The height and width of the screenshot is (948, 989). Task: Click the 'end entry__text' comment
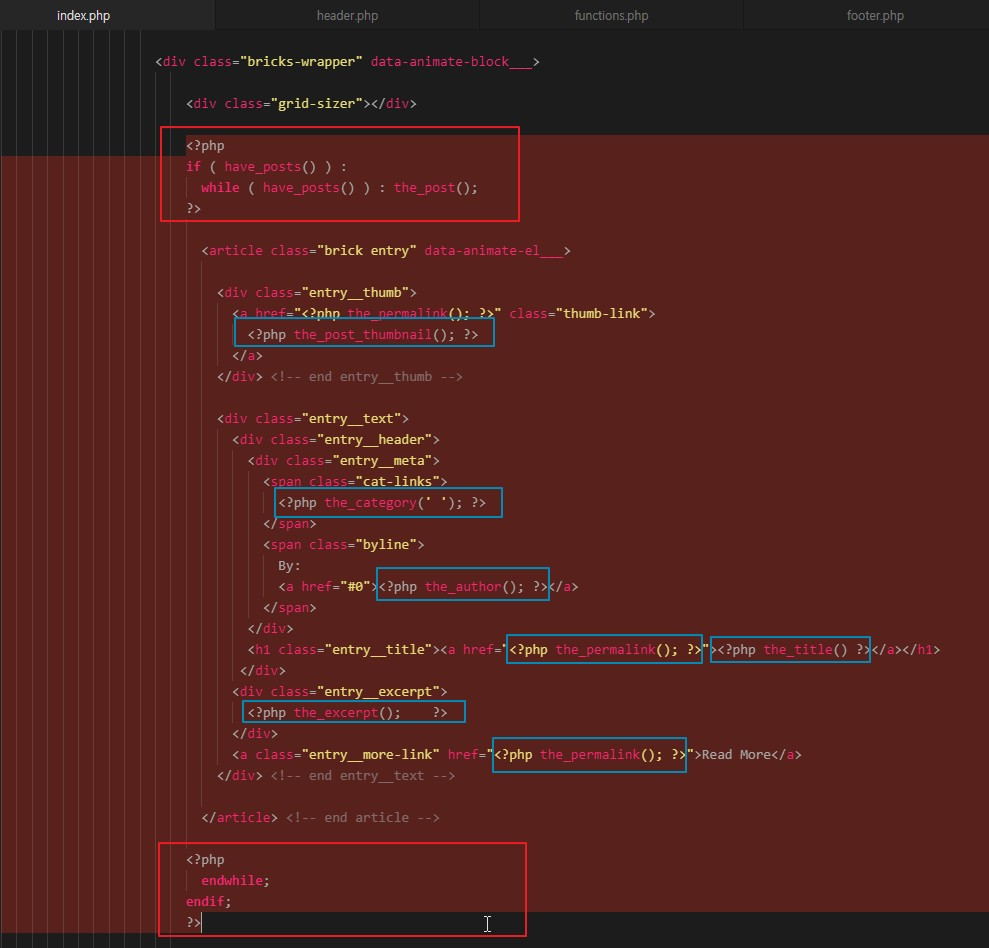(x=363, y=776)
